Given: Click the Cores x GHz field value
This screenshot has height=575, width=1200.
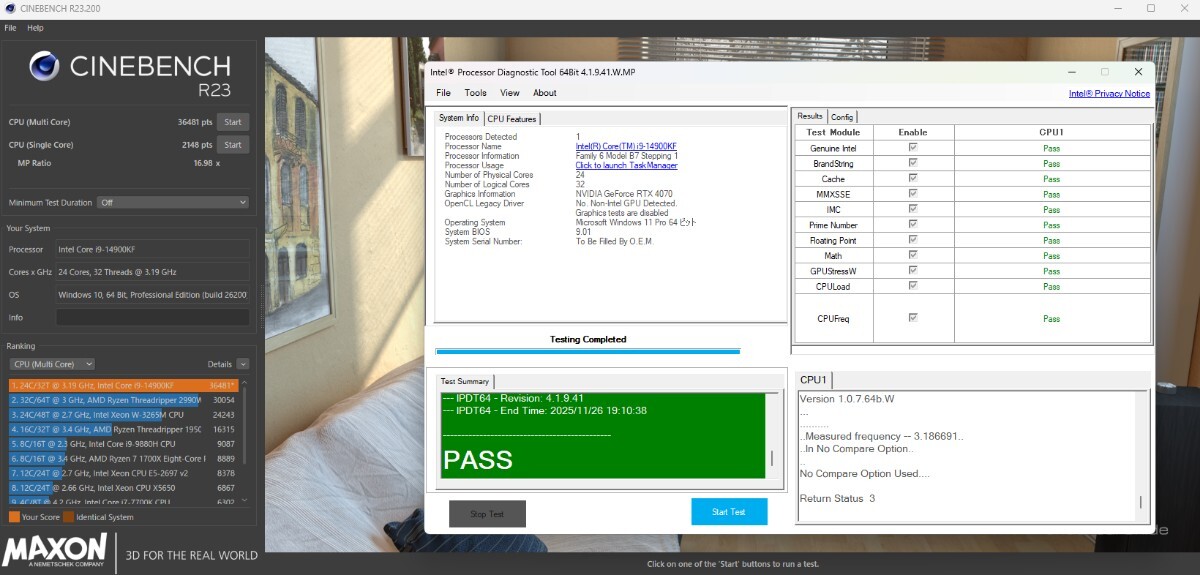Looking at the screenshot, I should click(x=152, y=272).
